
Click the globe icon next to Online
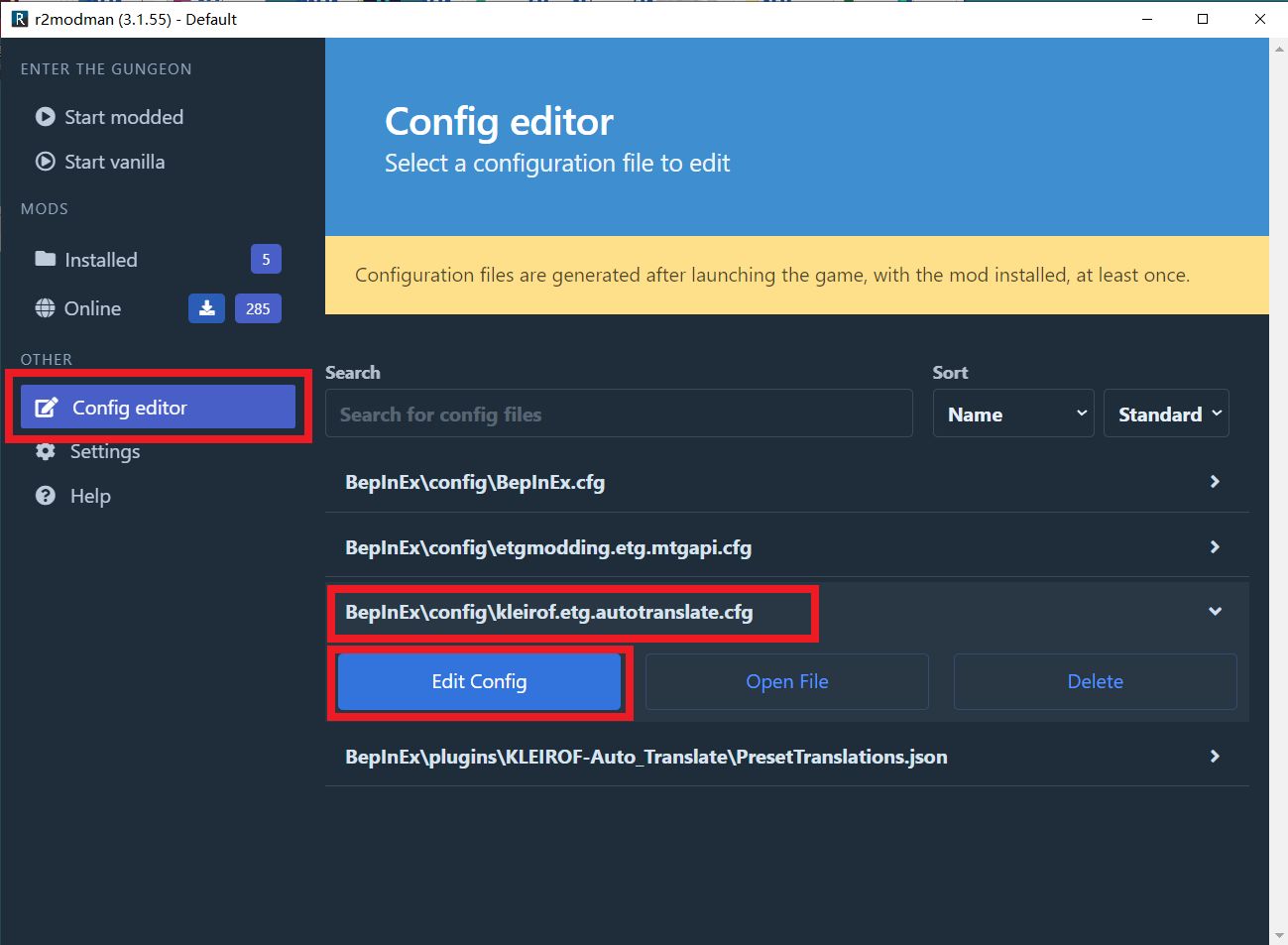46,308
